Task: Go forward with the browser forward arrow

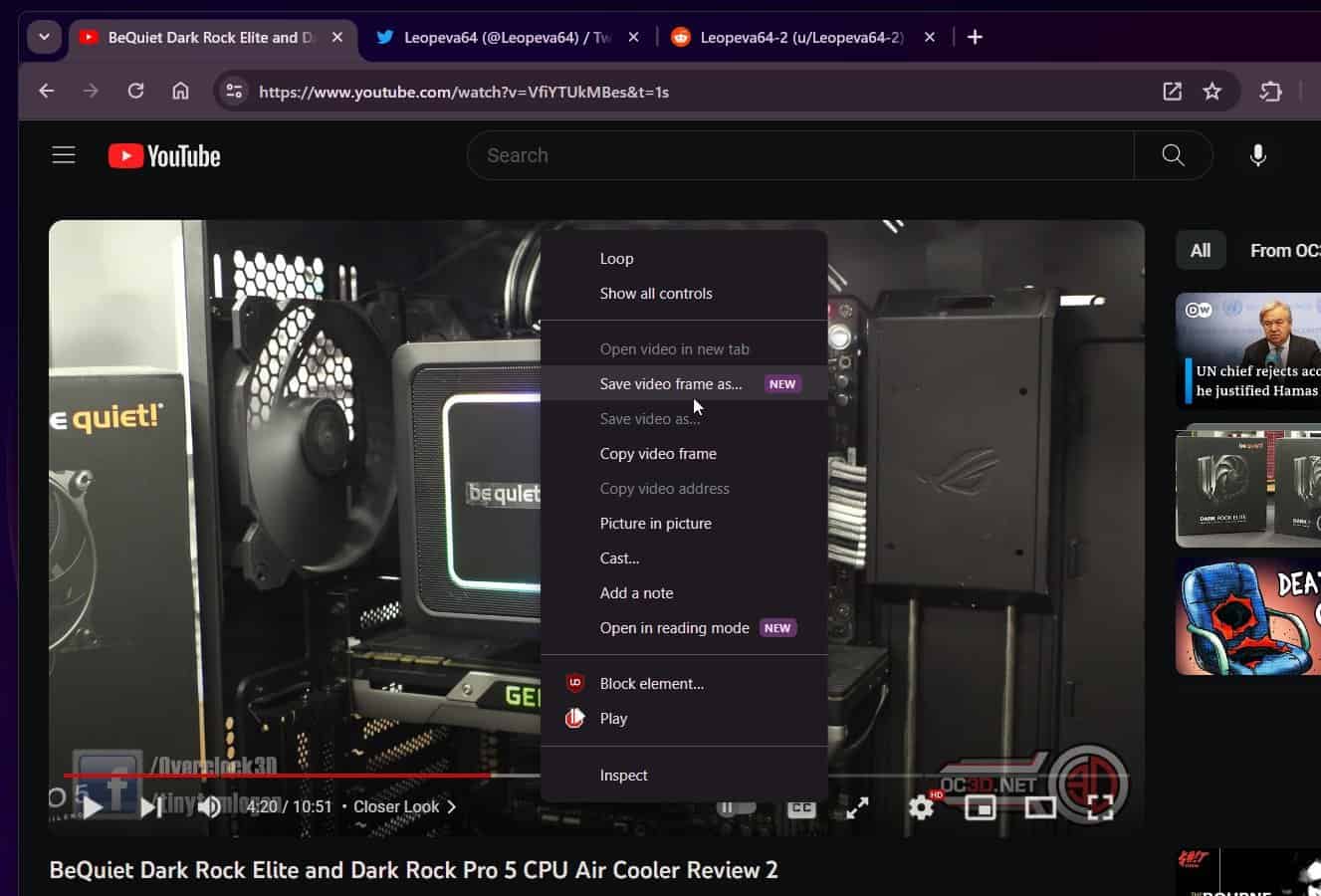Action: [x=91, y=92]
